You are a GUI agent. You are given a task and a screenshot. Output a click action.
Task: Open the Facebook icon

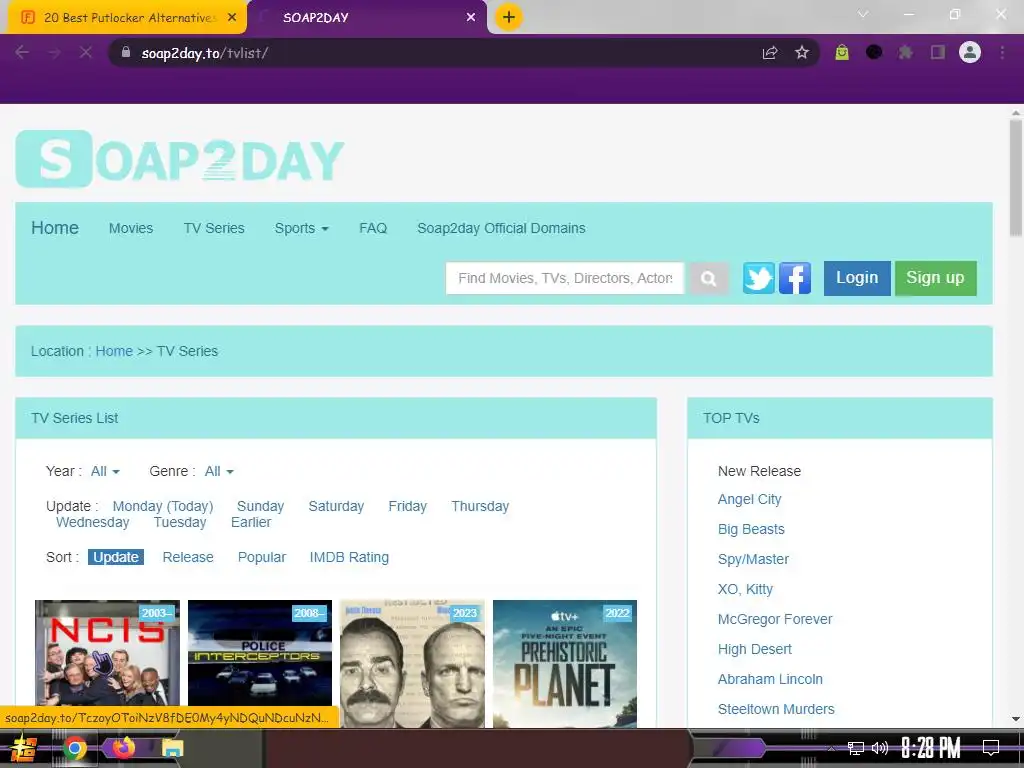point(795,278)
